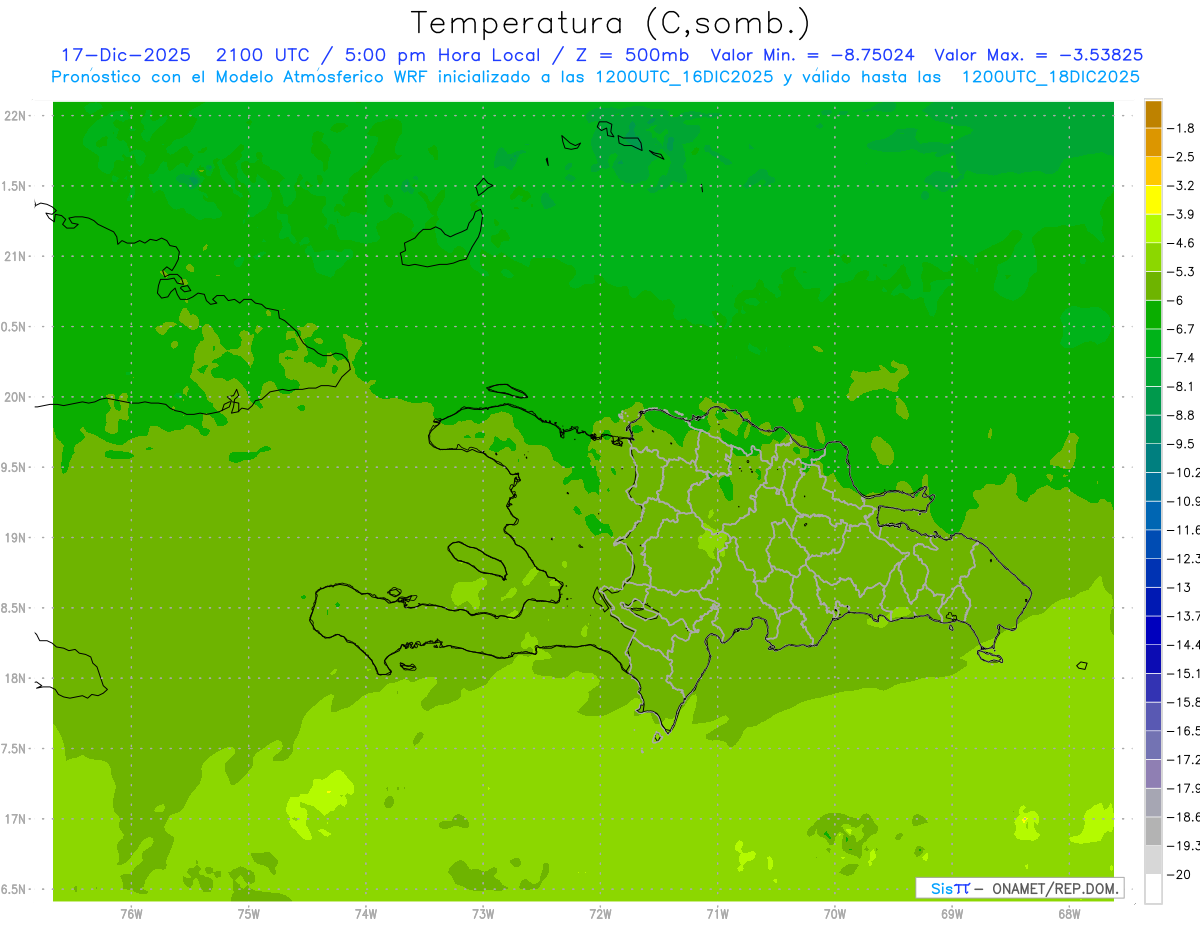Pick the orange swatch between -1.8 and -2.5
Image resolution: width=1200 pixels, height=927 pixels.
tap(1153, 142)
